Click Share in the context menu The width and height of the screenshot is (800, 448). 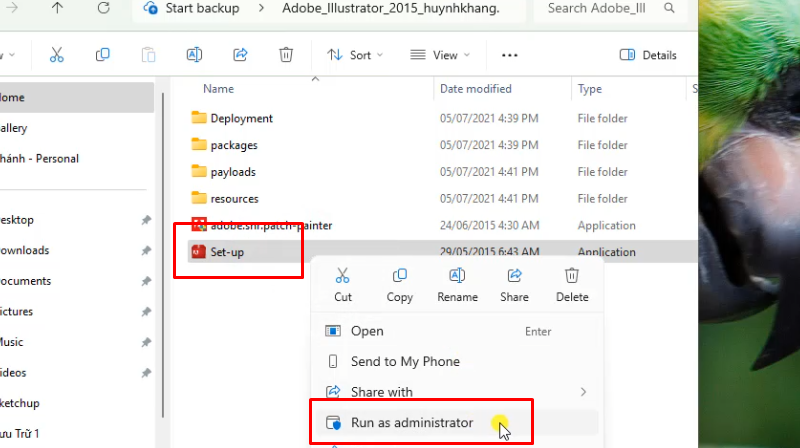pyautogui.click(x=514, y=285)
